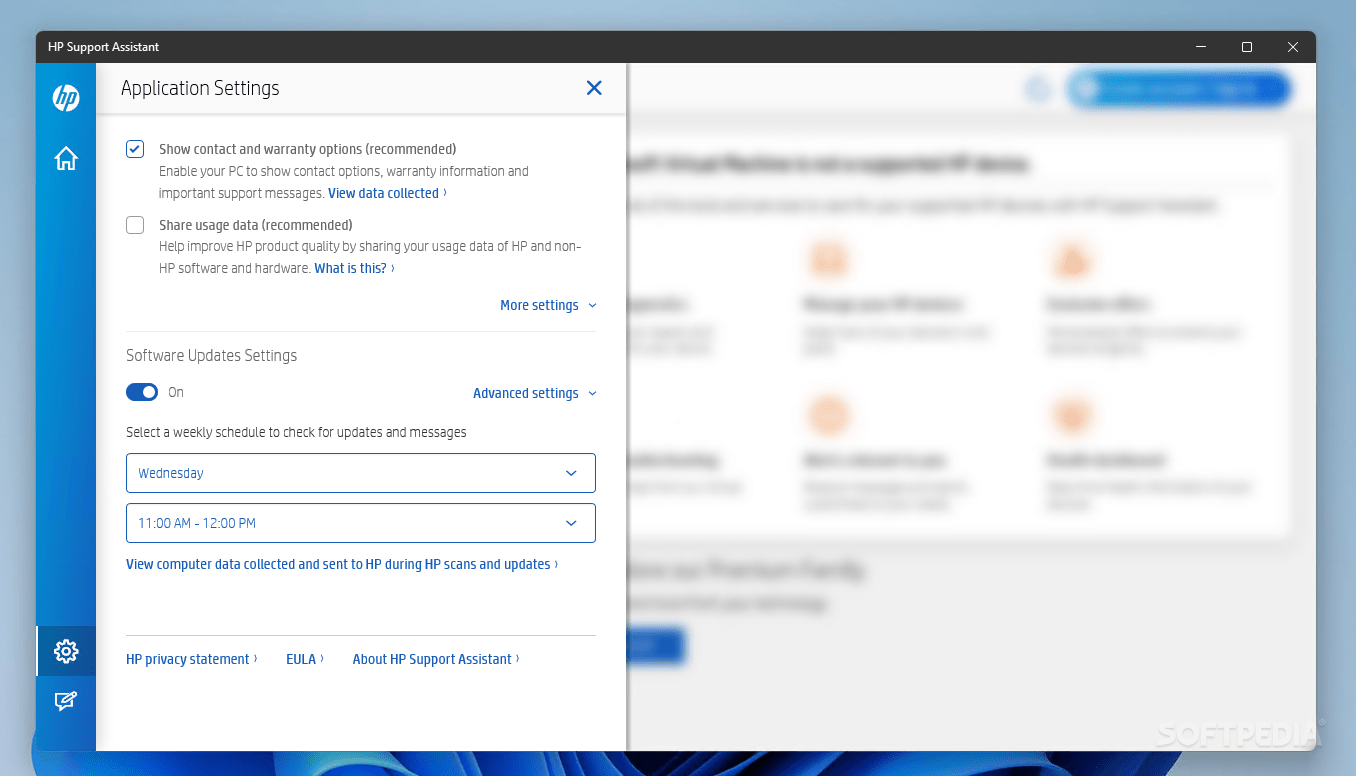Uncheck Show contact and warranty options
Image resolution: width=1356 pixels, height=776 pixels.
(x=135, y=149)
